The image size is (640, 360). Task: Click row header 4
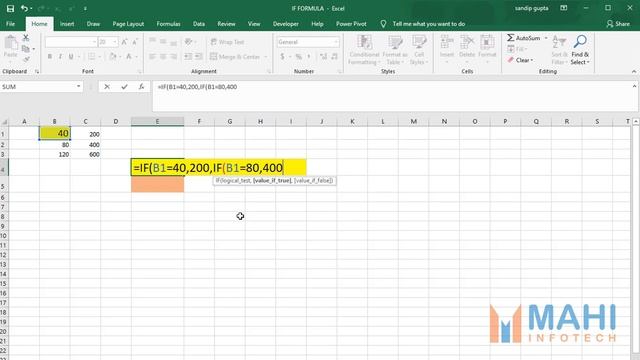click(x=4, y=168)
